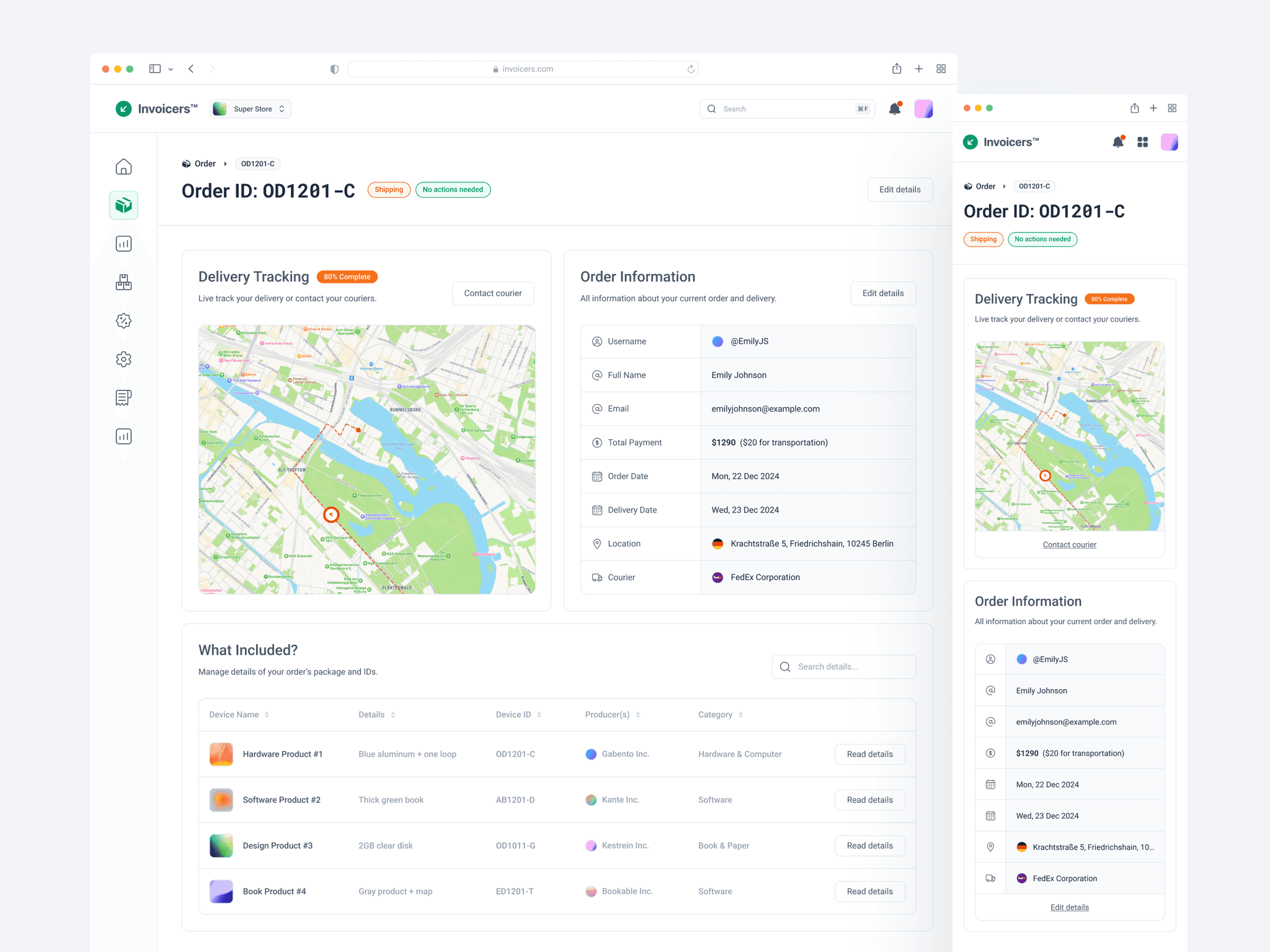Click the discount badge sidebar icon
The height and width of the screenshot is (952, 1270).
click(123, 321)
